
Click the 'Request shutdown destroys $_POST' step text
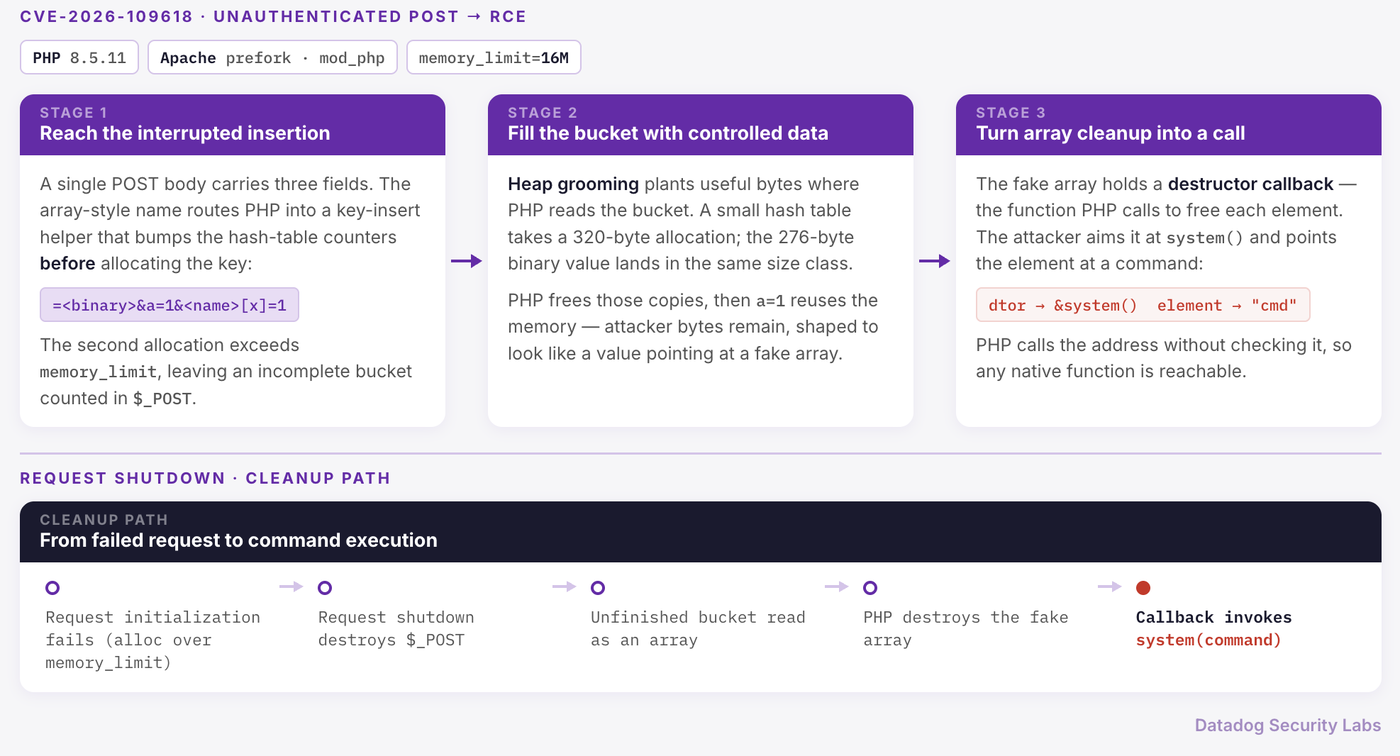click(396, 629)
